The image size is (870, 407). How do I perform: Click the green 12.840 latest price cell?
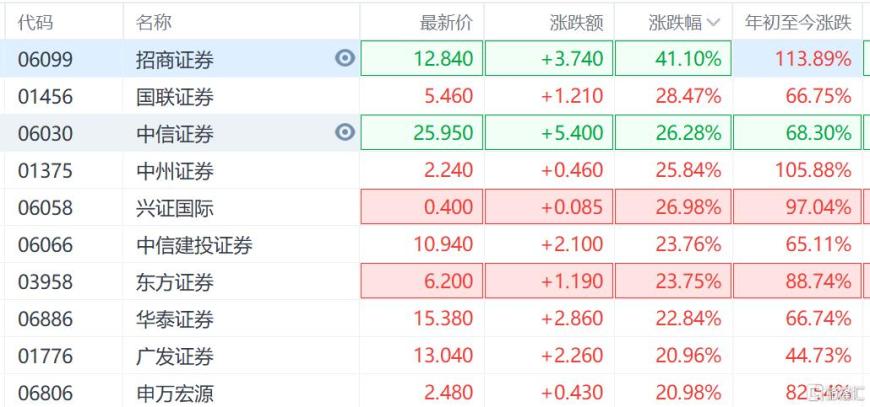click(421, 59)
